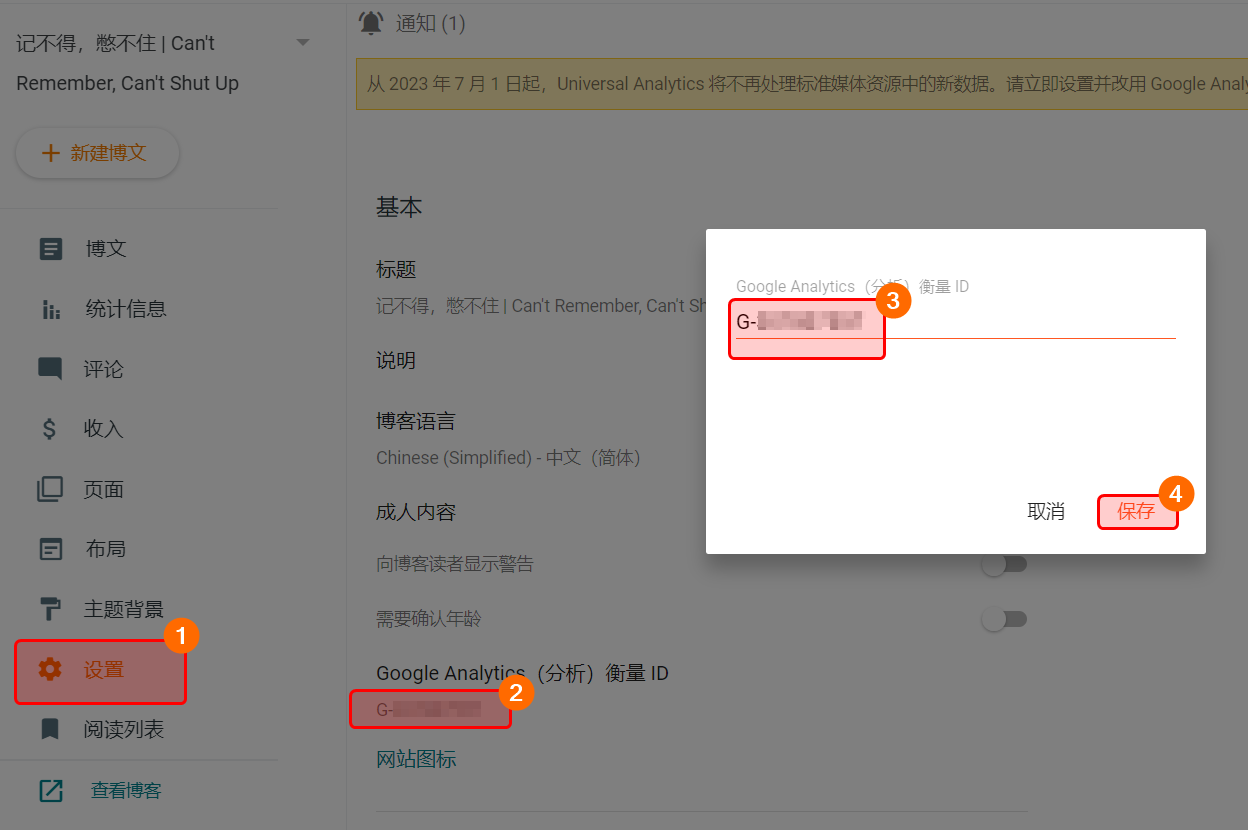Click the Theme (主题背景) paint roller icon

click(x=50, y=609)
